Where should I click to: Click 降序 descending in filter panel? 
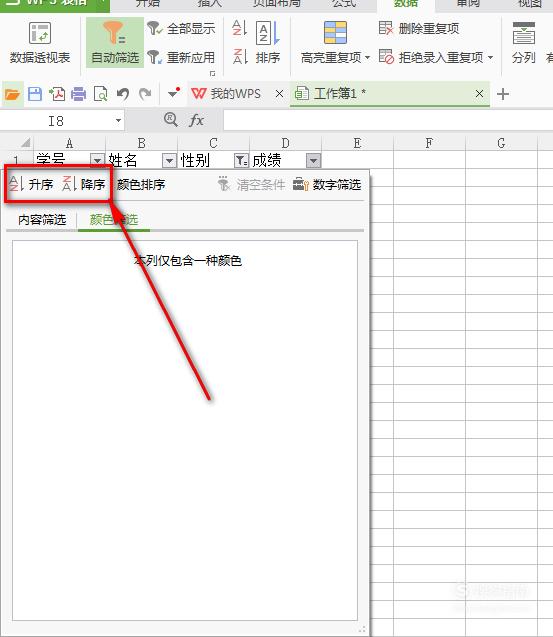tap(84, 184)
